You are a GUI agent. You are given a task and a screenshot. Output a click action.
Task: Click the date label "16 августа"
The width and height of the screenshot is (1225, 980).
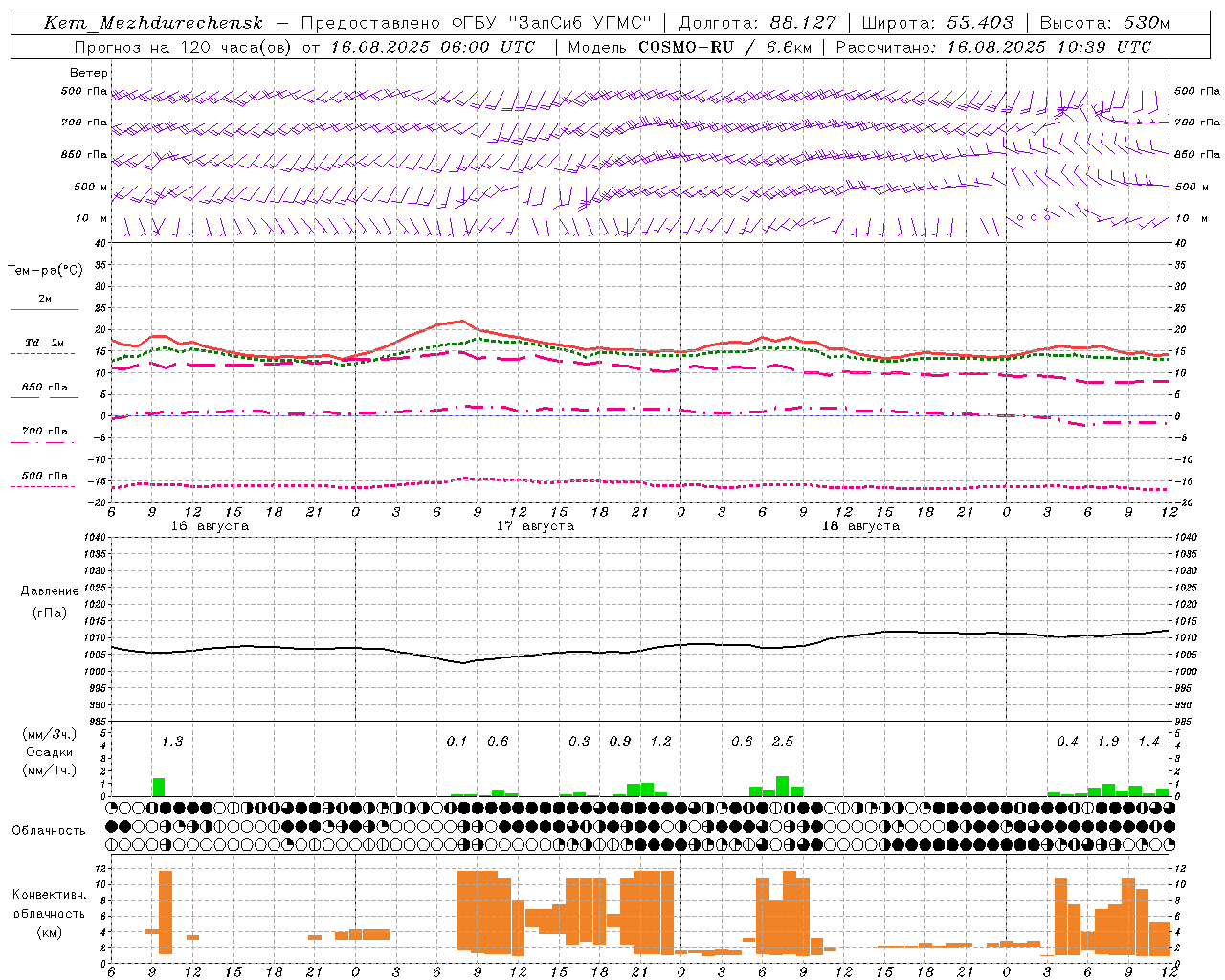(210, 526)
